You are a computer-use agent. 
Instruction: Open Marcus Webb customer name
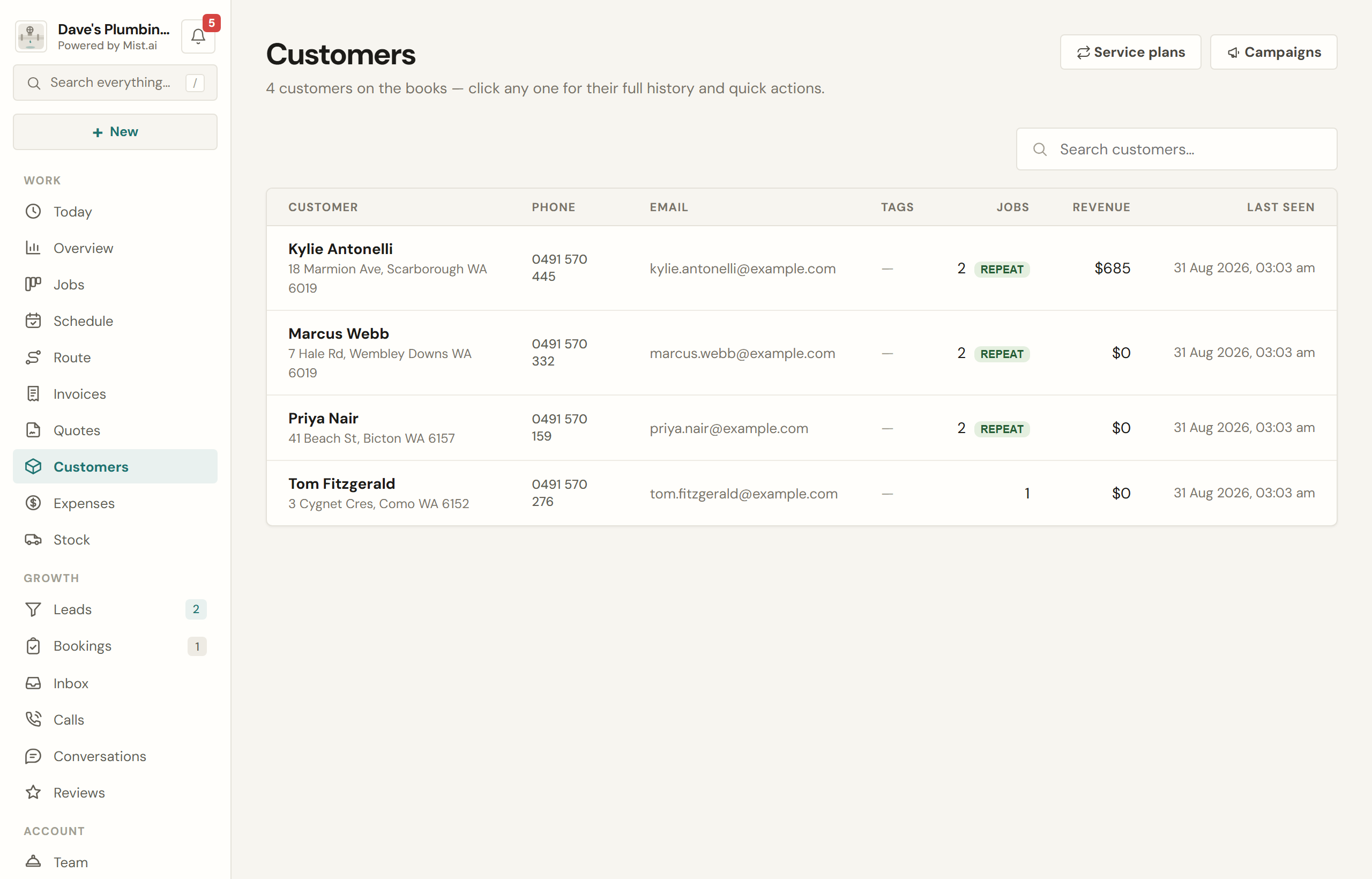click(x=338, y=333)
